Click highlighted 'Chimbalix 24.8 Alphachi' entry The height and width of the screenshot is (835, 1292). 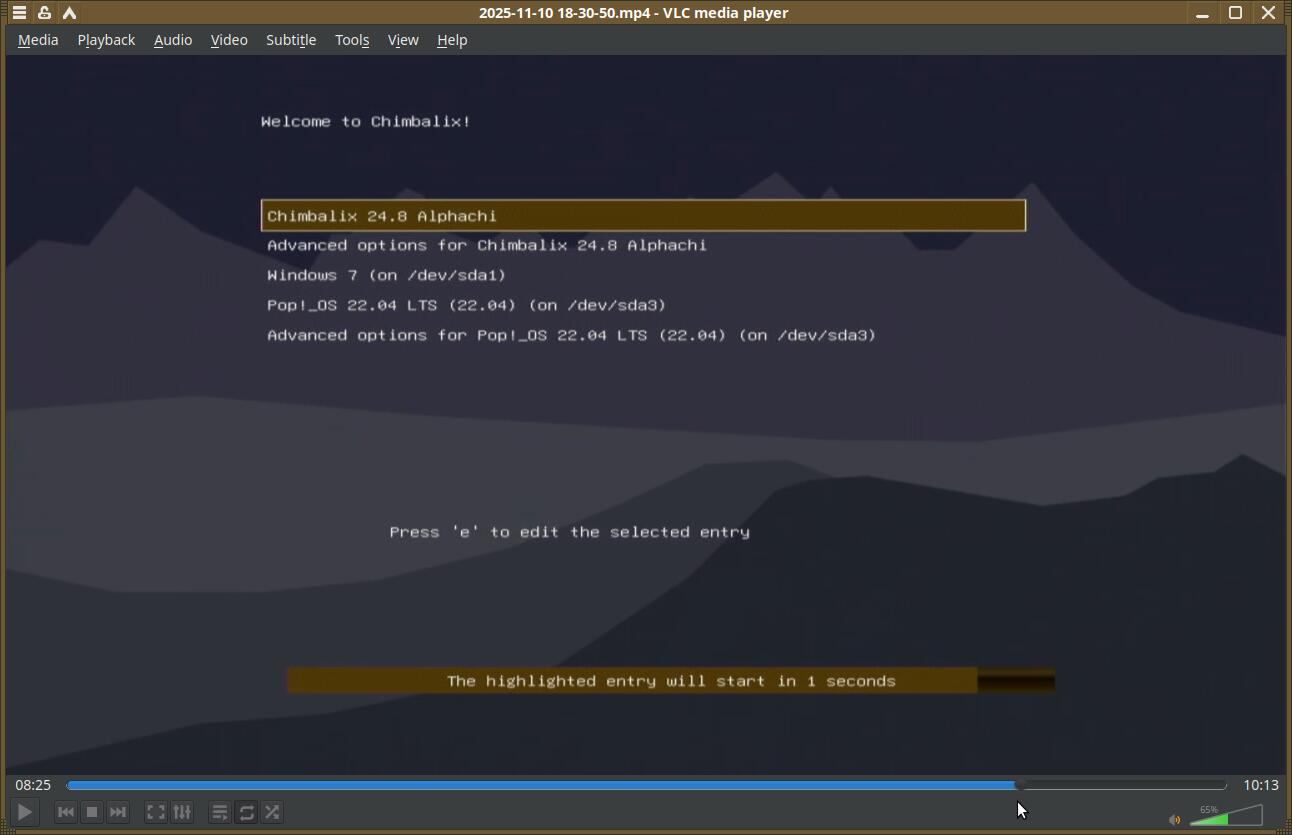click(x=643, y=216)
